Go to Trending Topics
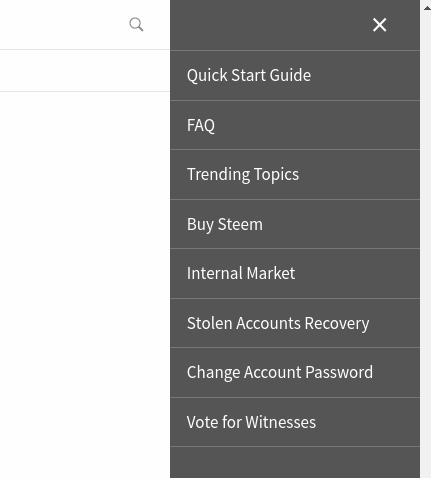 295,175
